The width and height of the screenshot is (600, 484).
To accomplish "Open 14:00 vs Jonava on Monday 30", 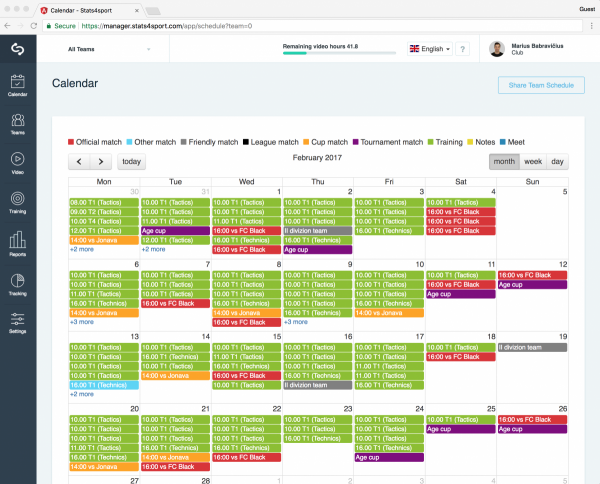I will click(x=104, y=240).
